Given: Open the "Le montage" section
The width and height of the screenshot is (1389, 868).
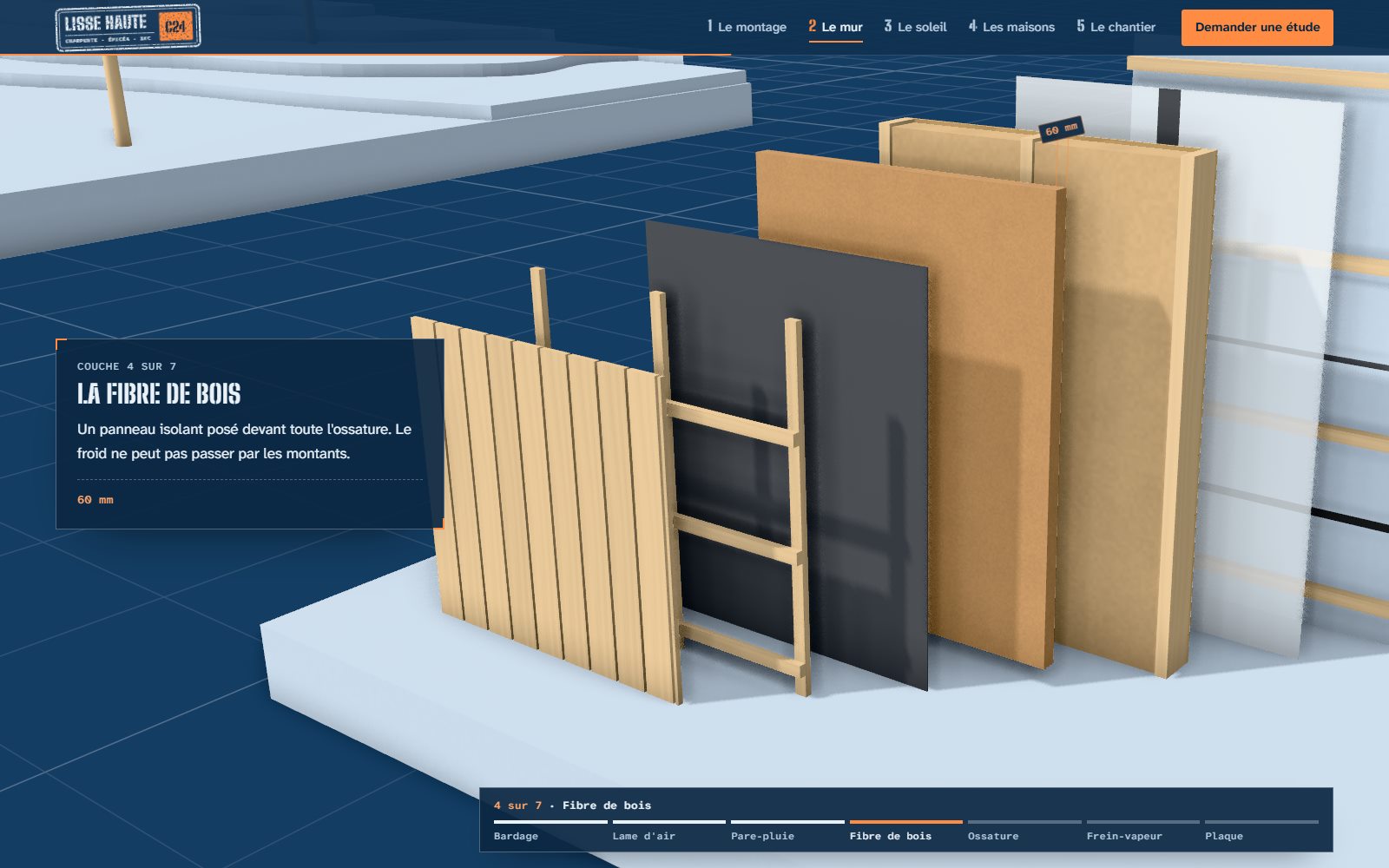Looking at the screenshot, I should click(x=747, y=27).
